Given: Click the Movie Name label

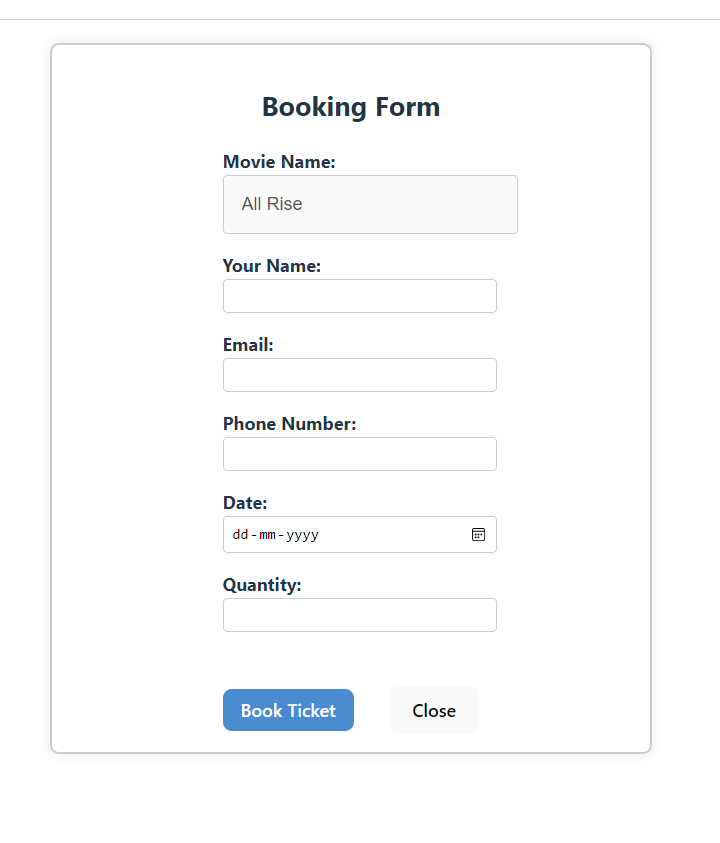Looking at the screenshot, I should [279, 162].
